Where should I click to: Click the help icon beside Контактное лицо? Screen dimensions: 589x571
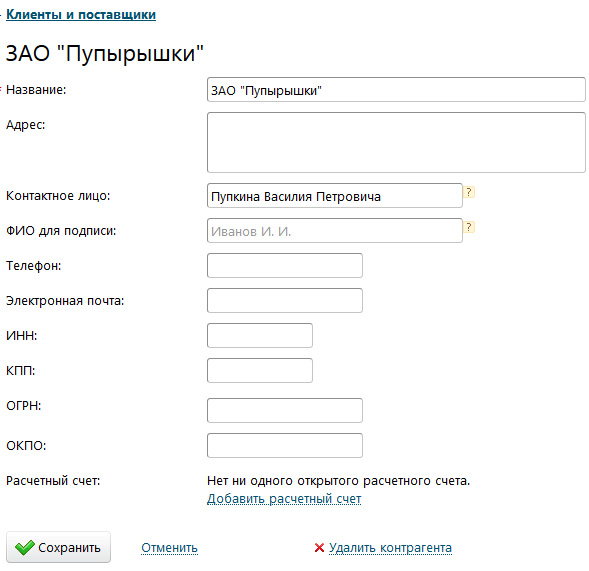click(x=469, y=192)
